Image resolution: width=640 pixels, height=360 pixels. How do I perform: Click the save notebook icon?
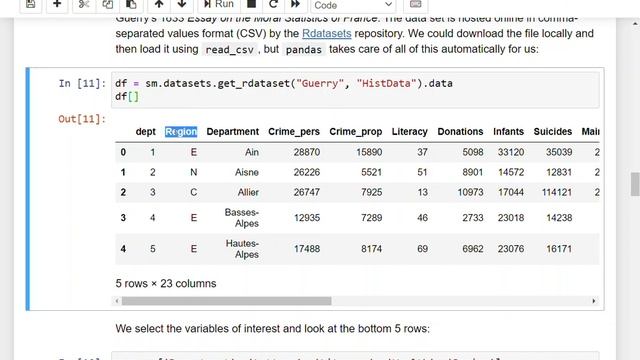(31, 4)
